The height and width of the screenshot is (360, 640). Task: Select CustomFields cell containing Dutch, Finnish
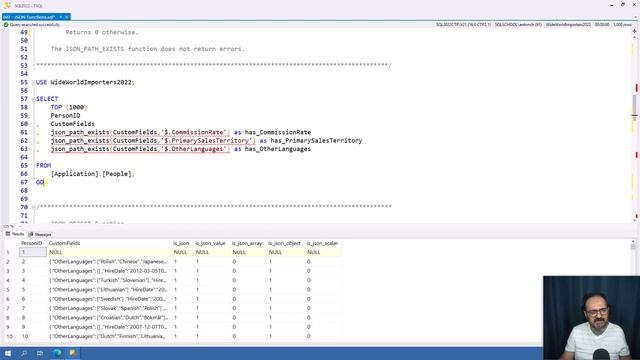(x=109, y=336)
